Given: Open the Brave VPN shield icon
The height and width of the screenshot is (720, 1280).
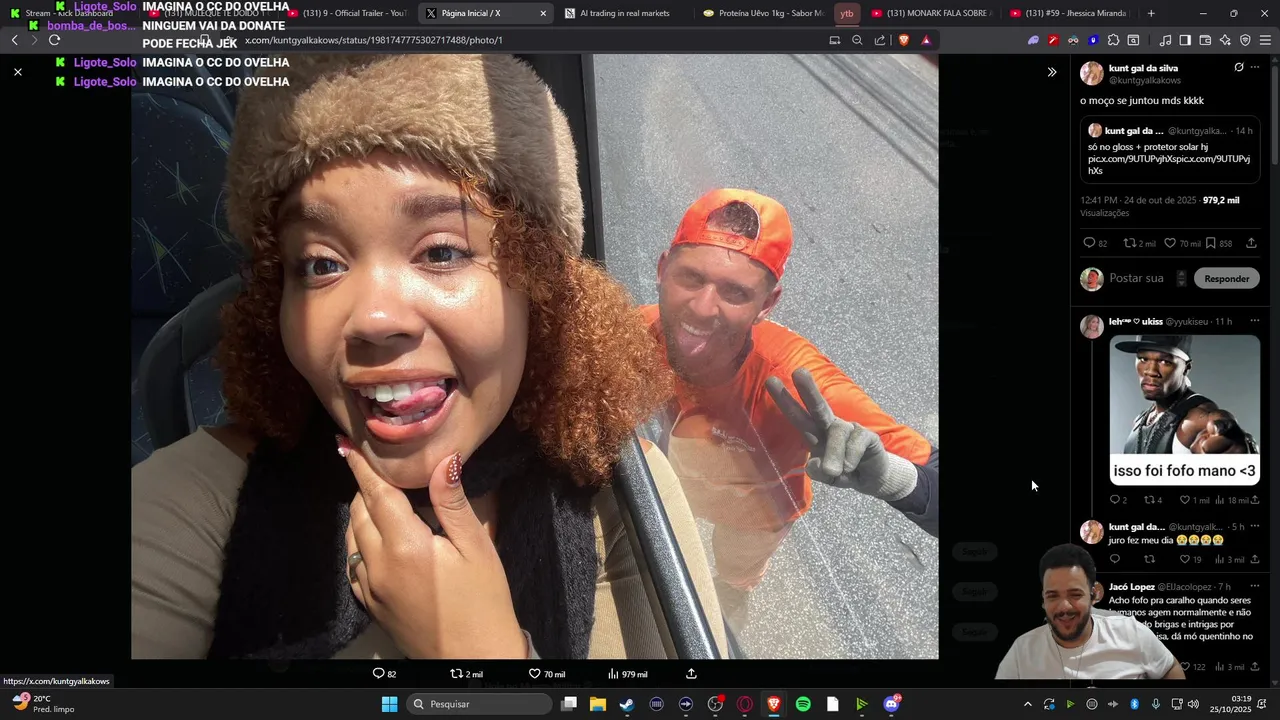Looking at the screenshot, I should pos(1245,40).
